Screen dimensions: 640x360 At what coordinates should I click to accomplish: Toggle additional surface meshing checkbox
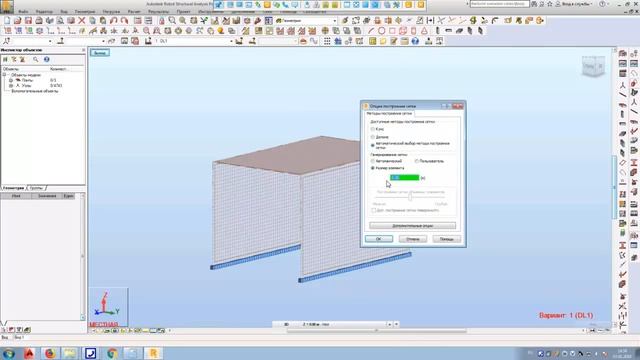click(373, 210)
